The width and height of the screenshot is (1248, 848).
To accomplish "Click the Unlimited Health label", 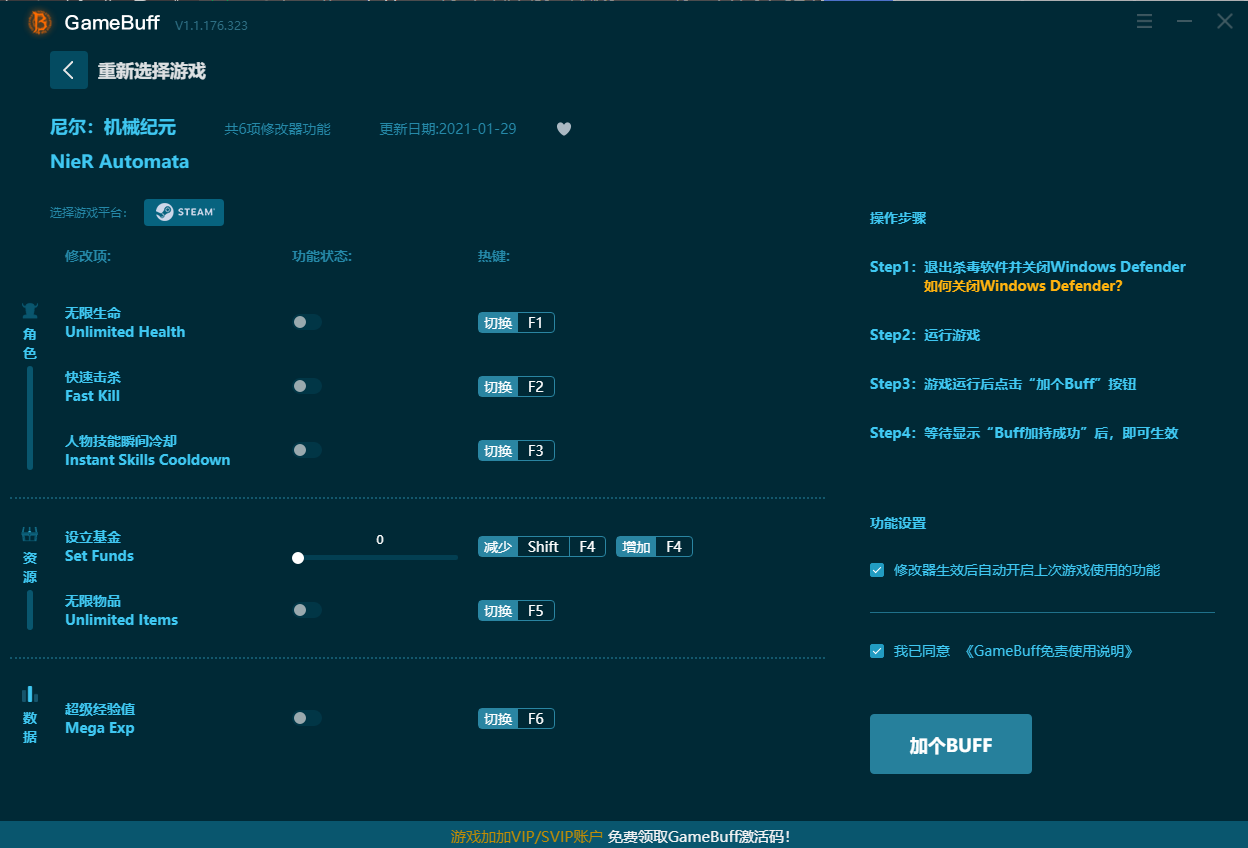I will [x=125, y=332].
